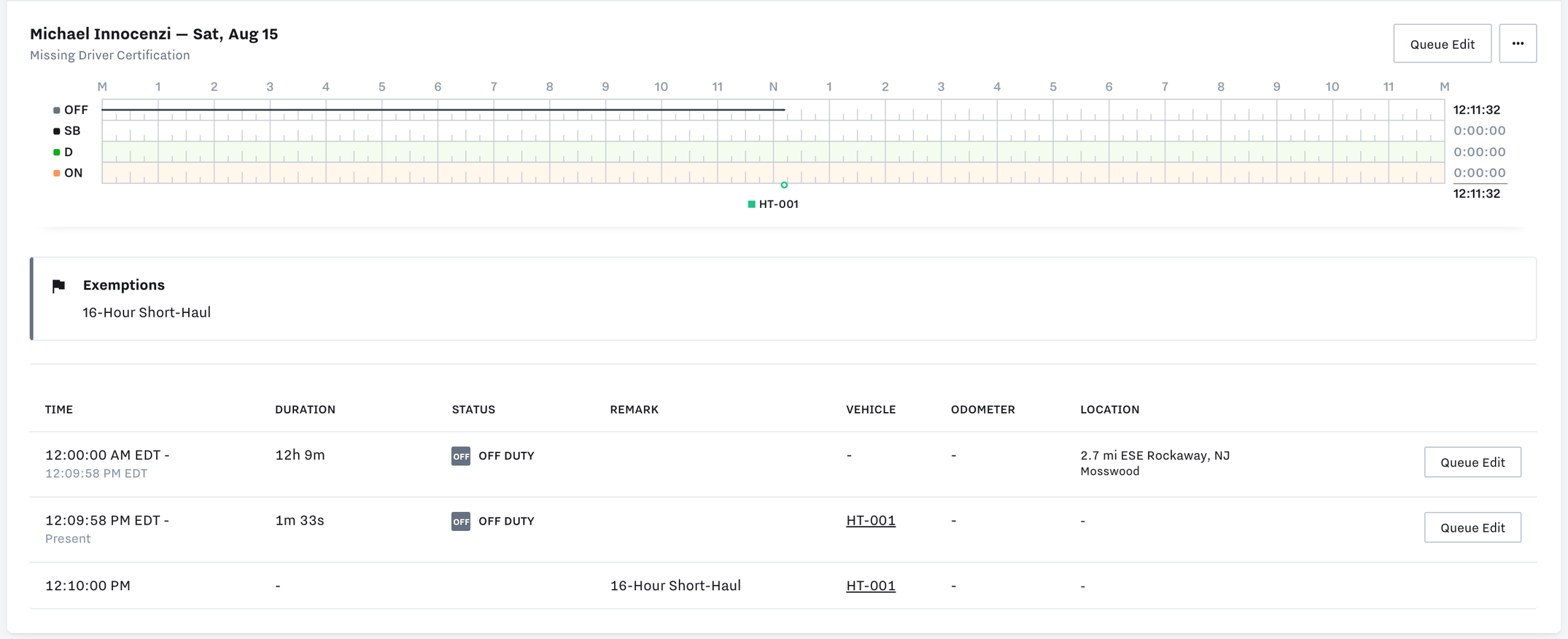Click the TIME column header

[x=59, y=410]
